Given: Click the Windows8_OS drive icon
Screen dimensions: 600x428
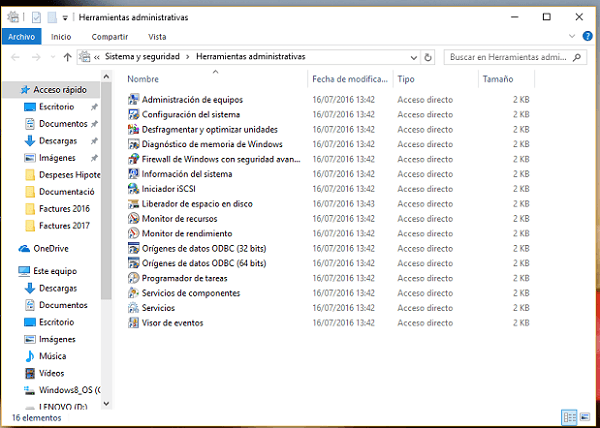Looking at the screenshot, I should pyautogui.click(x=29, y=391).
